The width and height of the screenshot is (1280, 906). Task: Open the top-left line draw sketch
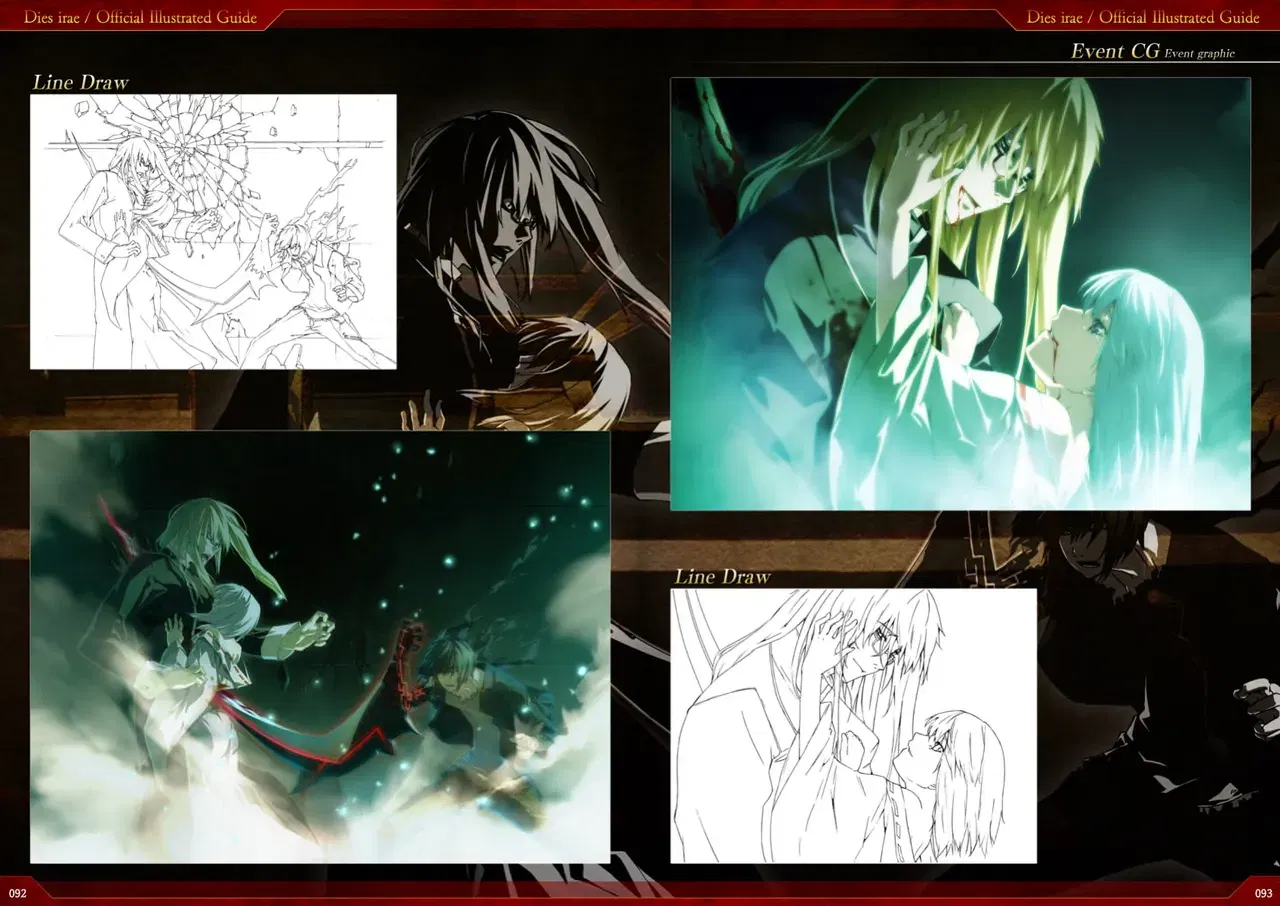pos(213,232)
